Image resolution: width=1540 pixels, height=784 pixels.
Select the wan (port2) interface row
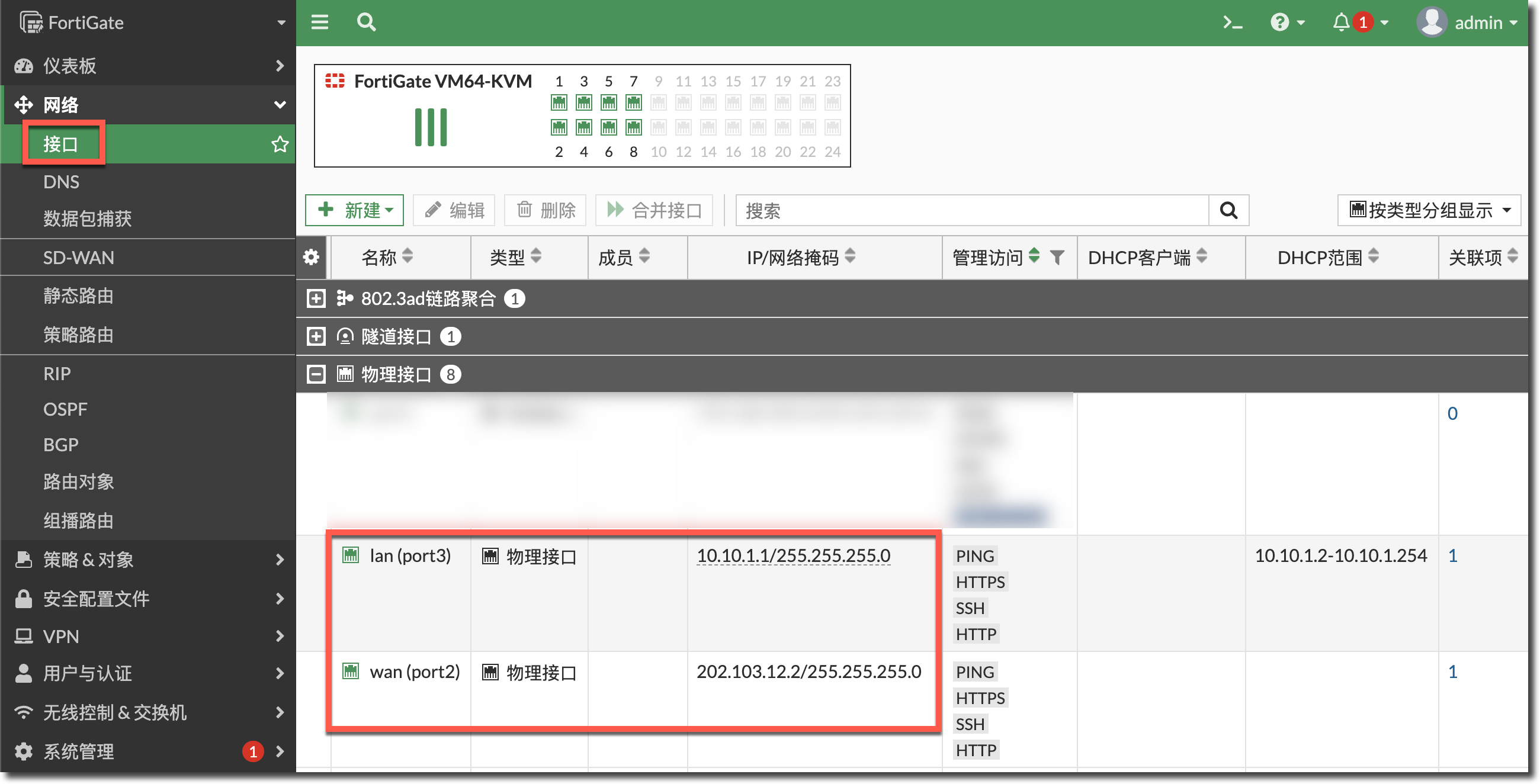pos(912,709)
